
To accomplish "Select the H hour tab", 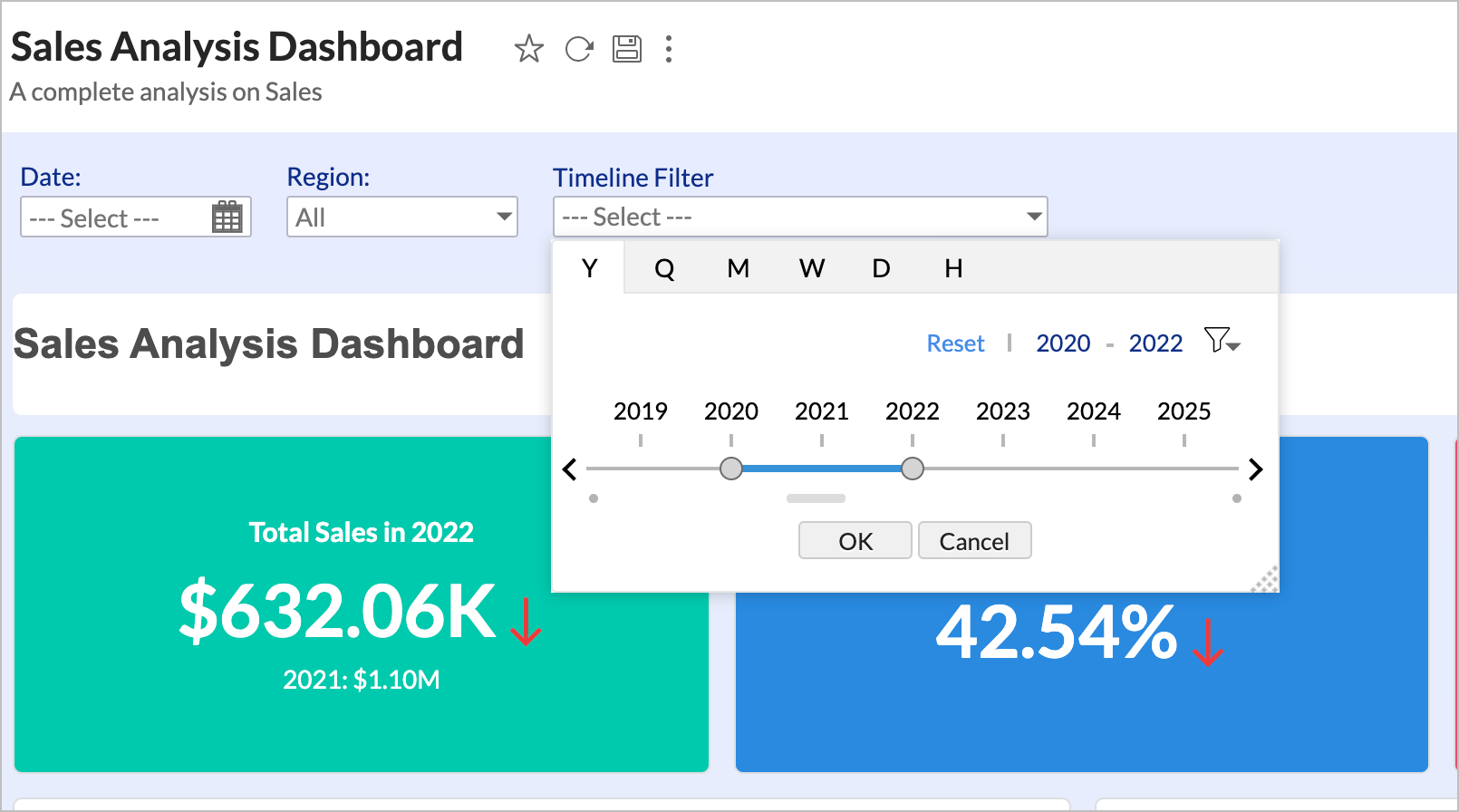I will coord(953,269).
